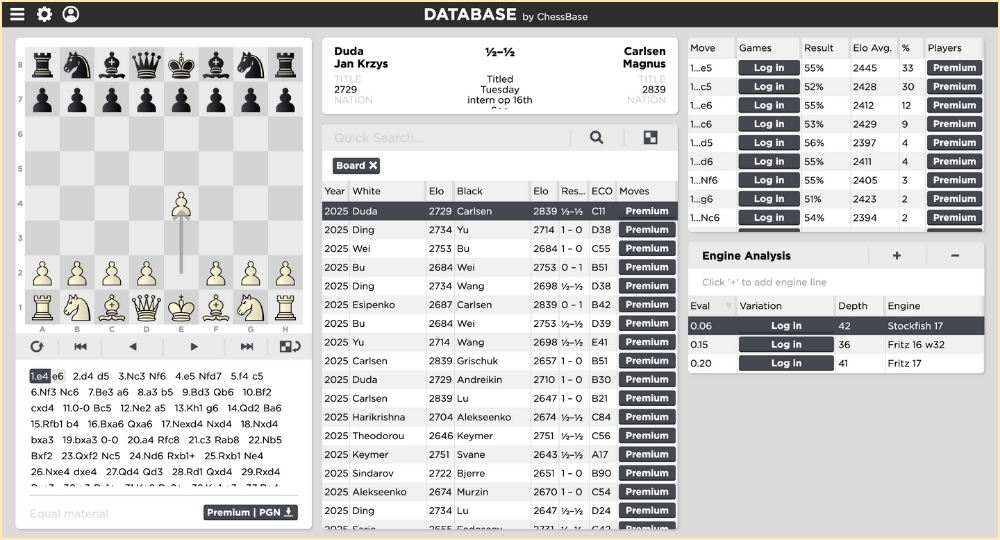1000x540 pixels.
Task: Click Premium players for 1...e6
Action: coord(954,105)
